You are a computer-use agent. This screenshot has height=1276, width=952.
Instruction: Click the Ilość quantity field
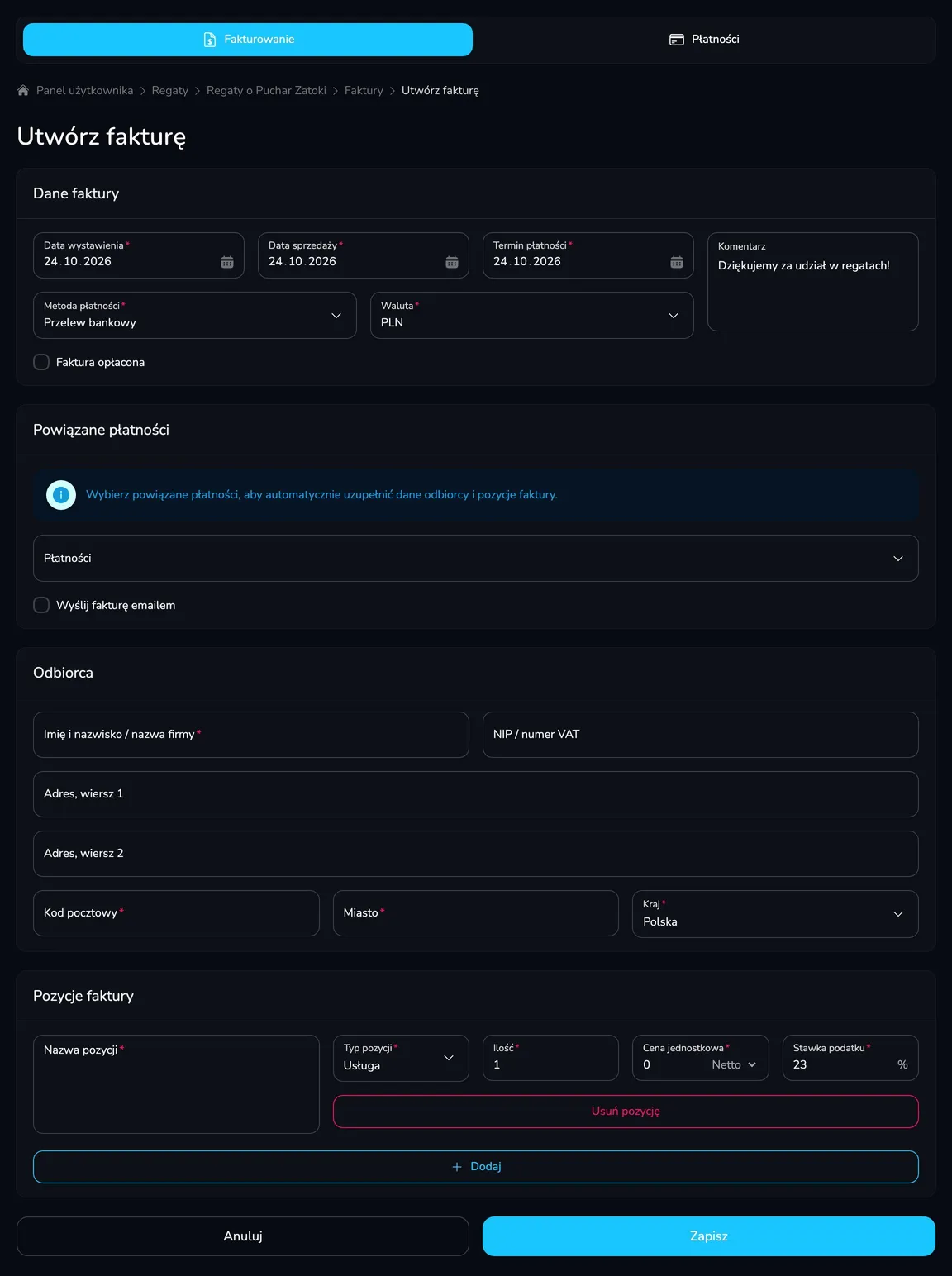point(550,1058)
